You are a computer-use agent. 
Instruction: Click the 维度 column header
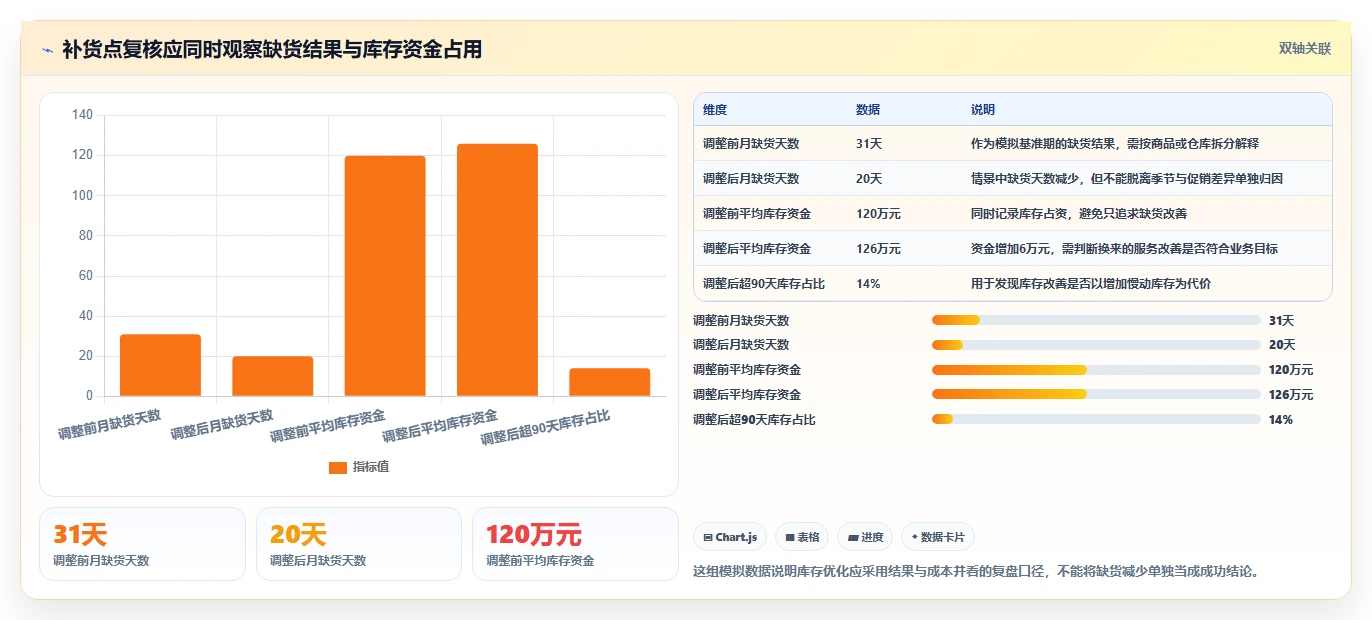coord(715,110)
